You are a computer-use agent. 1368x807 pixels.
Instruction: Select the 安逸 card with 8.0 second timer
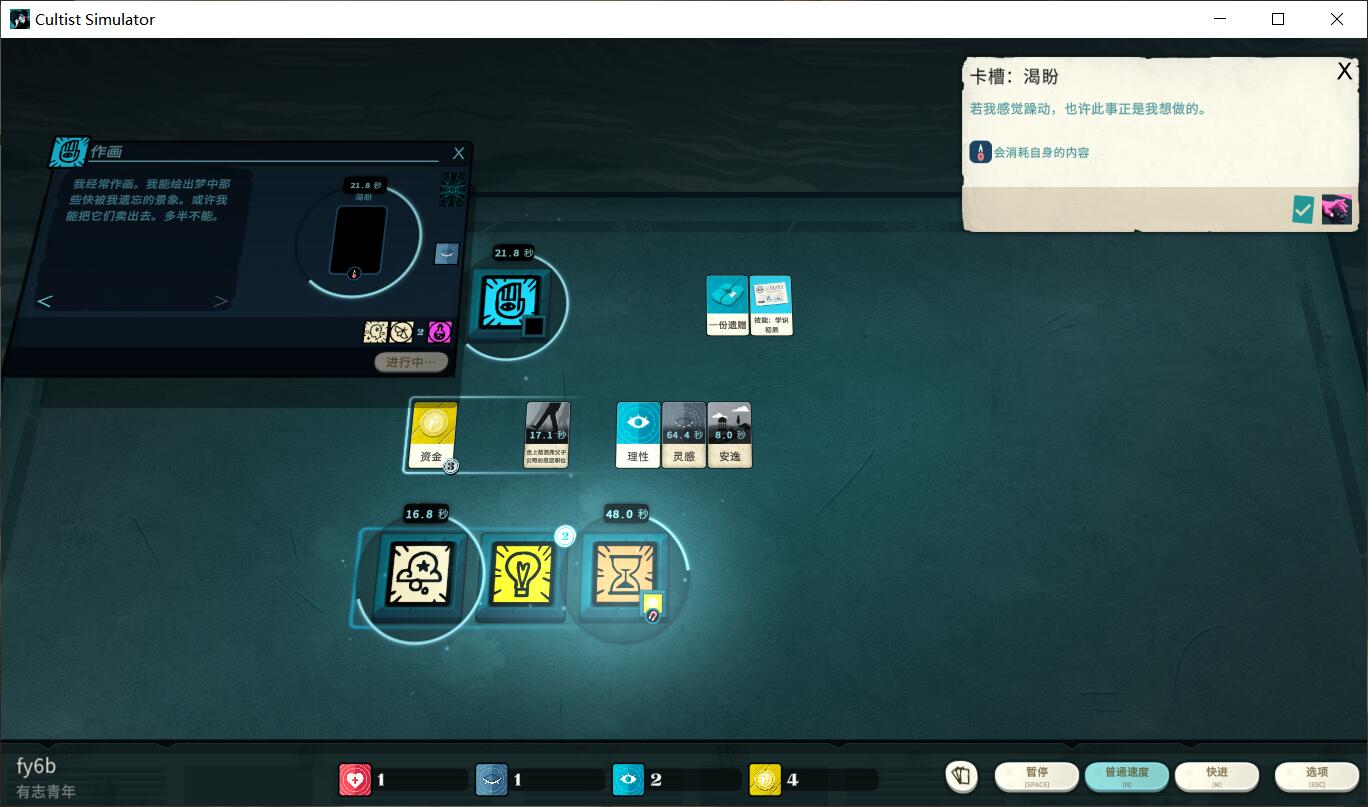tap(729, 435)
